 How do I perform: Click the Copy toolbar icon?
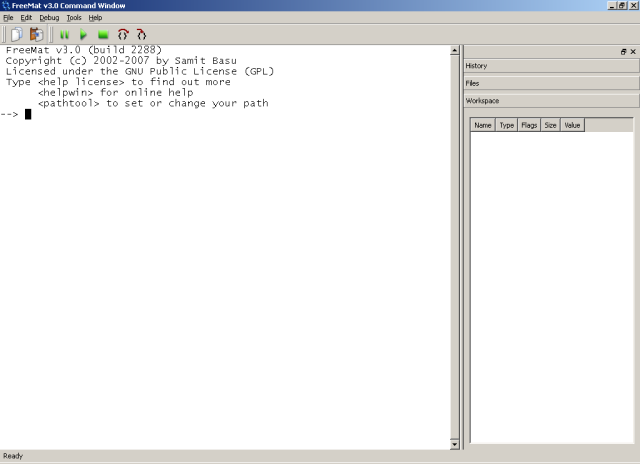17,34
